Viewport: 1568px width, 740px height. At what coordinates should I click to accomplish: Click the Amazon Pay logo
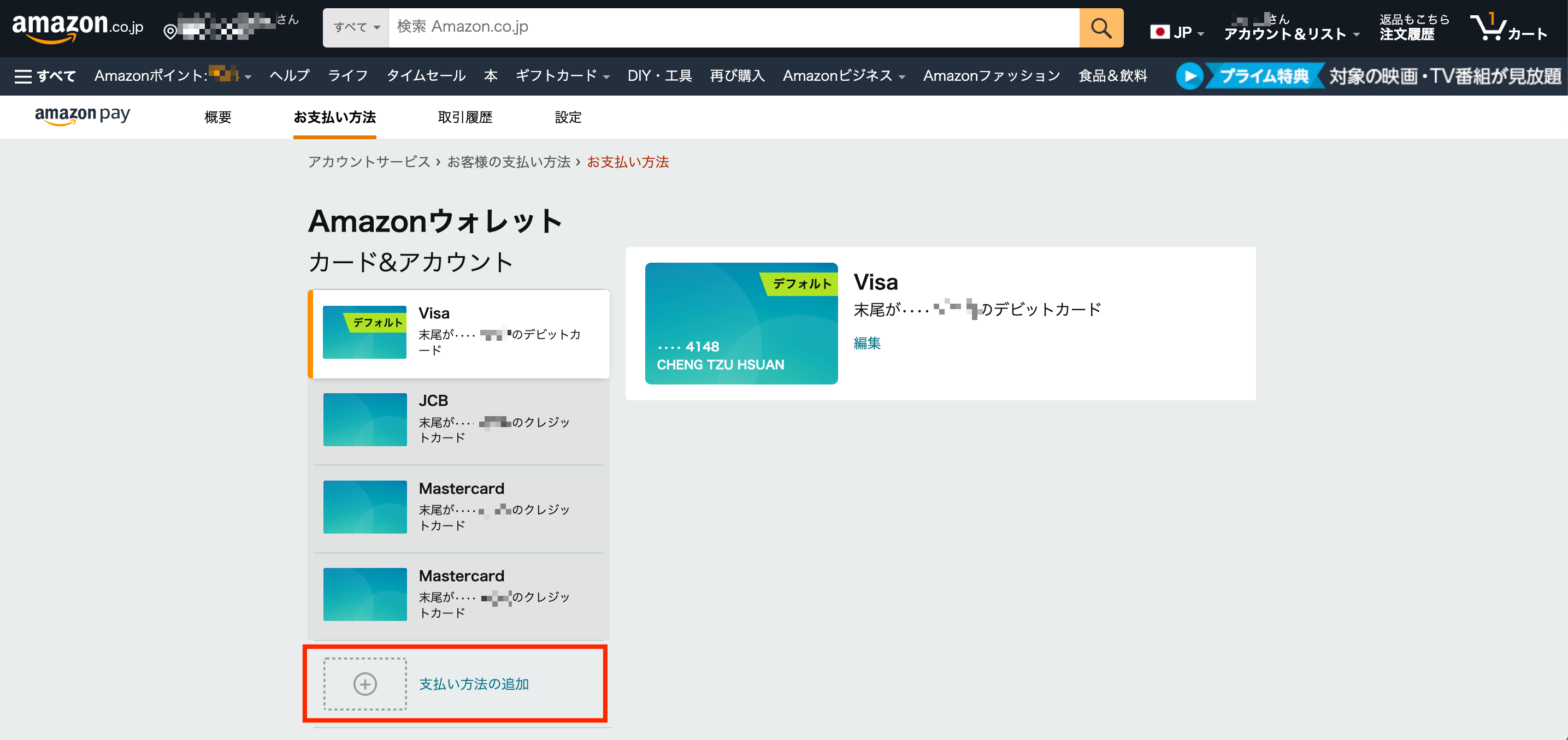coord(82,115)
